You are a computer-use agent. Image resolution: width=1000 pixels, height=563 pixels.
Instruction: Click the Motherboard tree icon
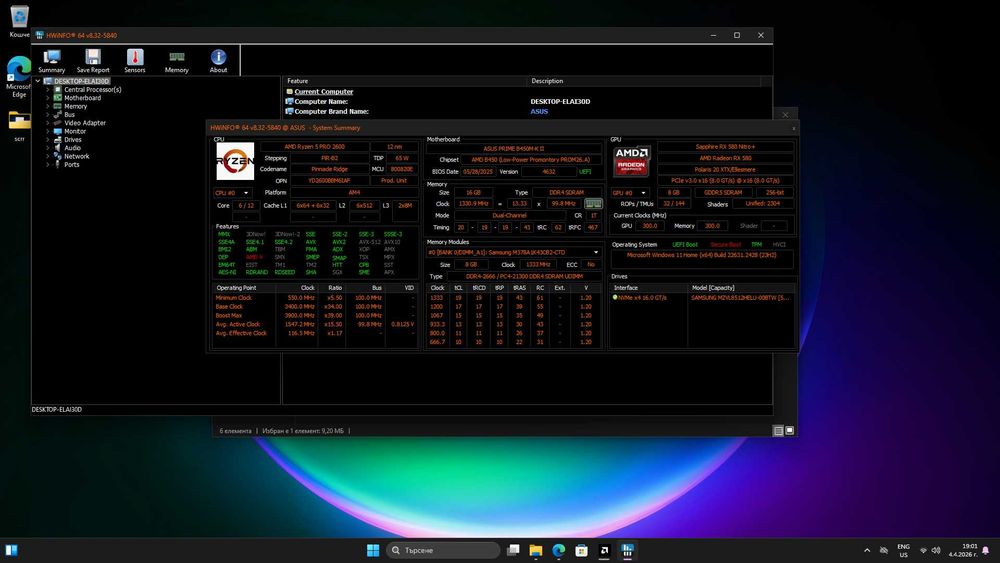click(57, 98)
